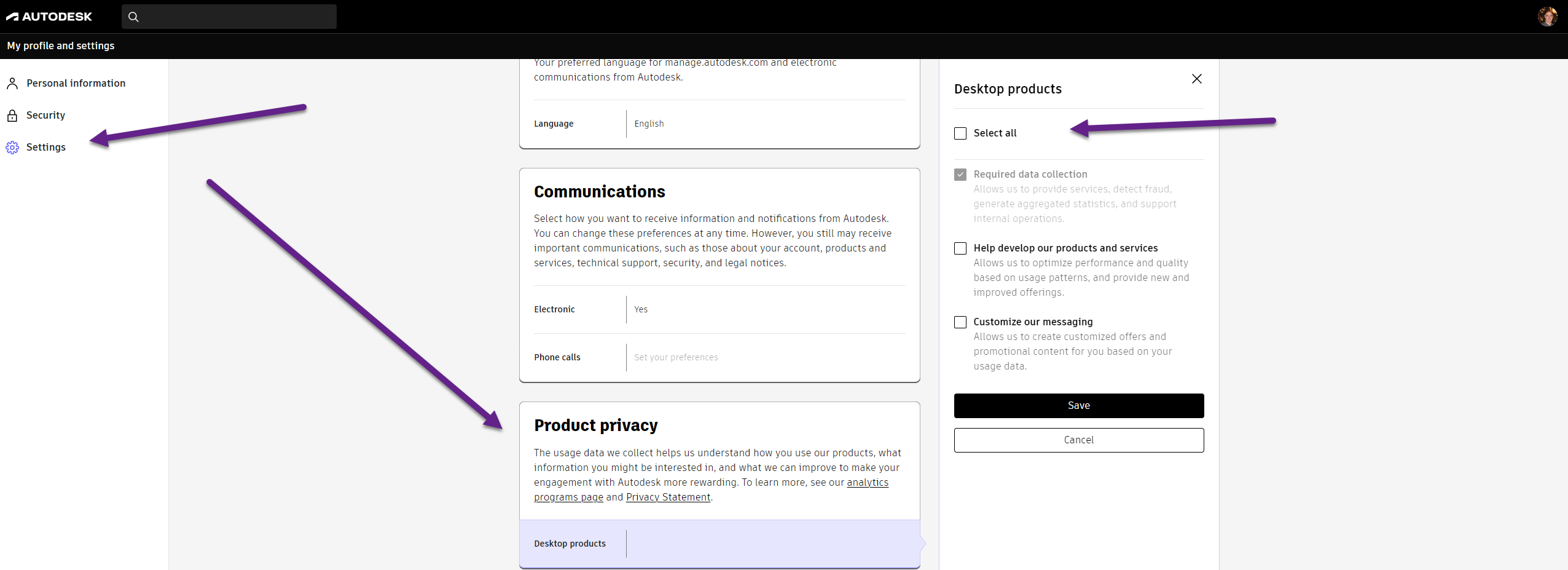The image size is (1568, 570).
Task: Close the Desktop products panel
Action: click(1196, 79)
